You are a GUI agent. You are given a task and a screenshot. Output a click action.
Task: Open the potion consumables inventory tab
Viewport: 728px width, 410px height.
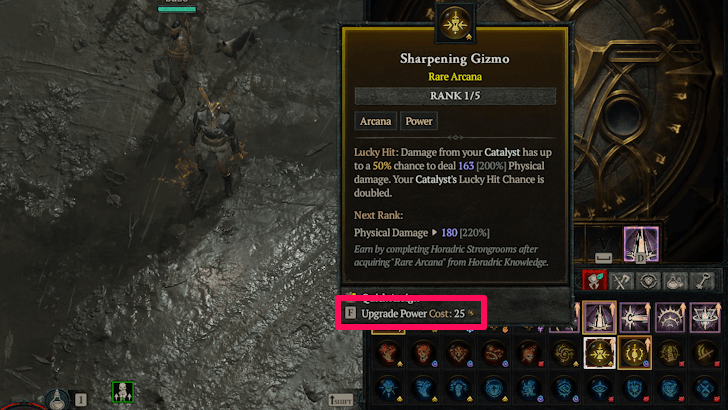point(675,281)
